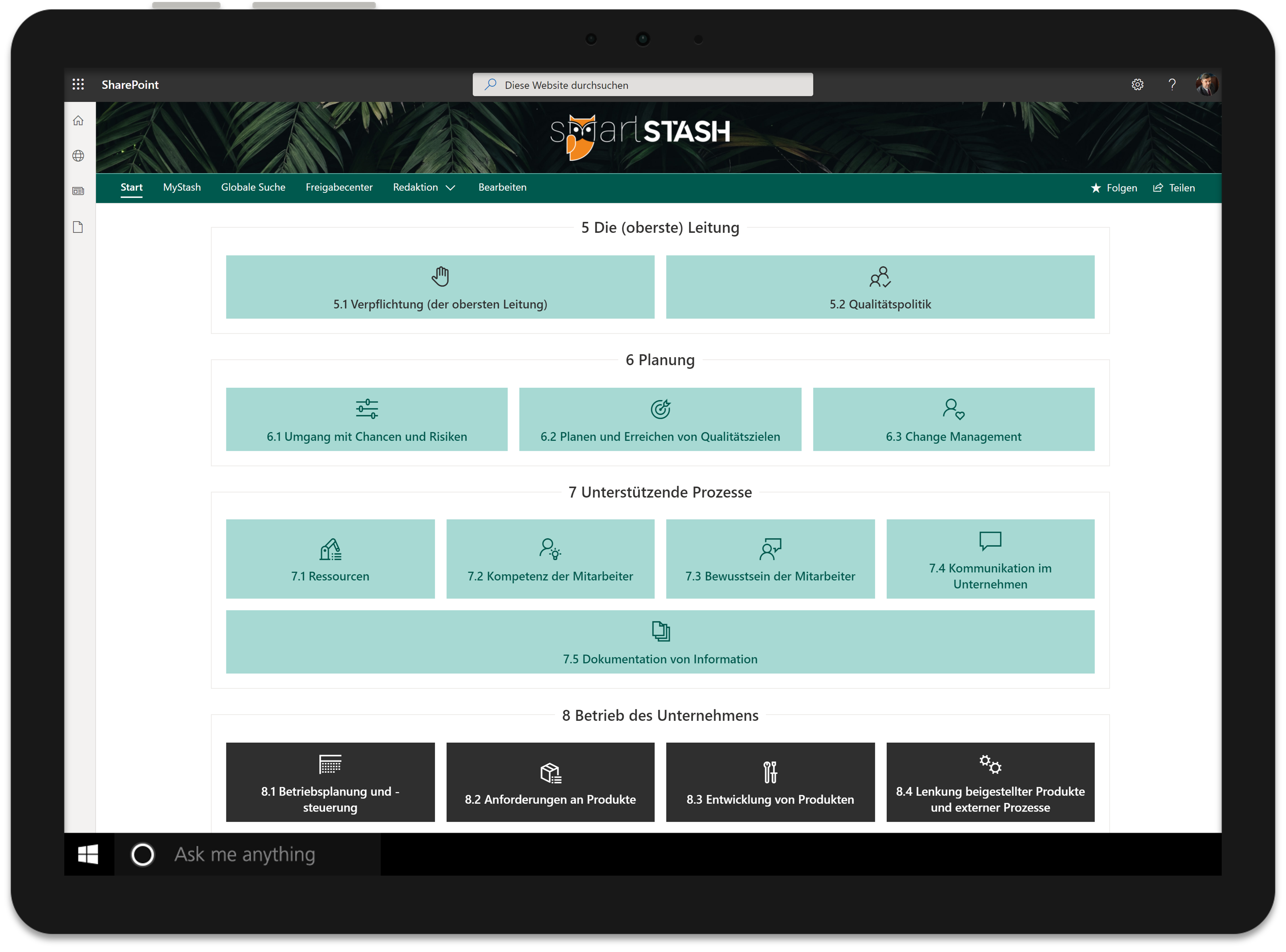Viewport: 1286px width, 952px height.
Task: Click the SharePoint title in the header
Action: coord(130,85)
